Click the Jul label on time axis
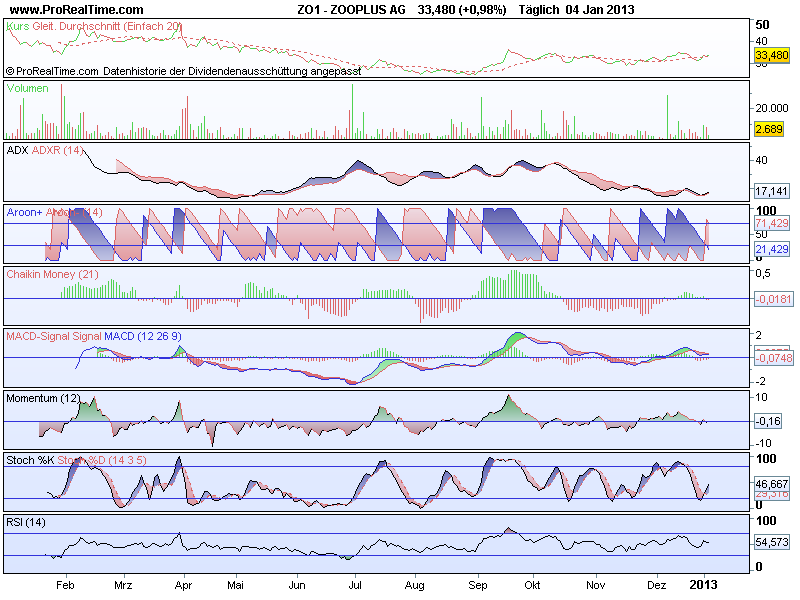Image resolution: width=800 pixels, height=600 pixels. point(355,585)
